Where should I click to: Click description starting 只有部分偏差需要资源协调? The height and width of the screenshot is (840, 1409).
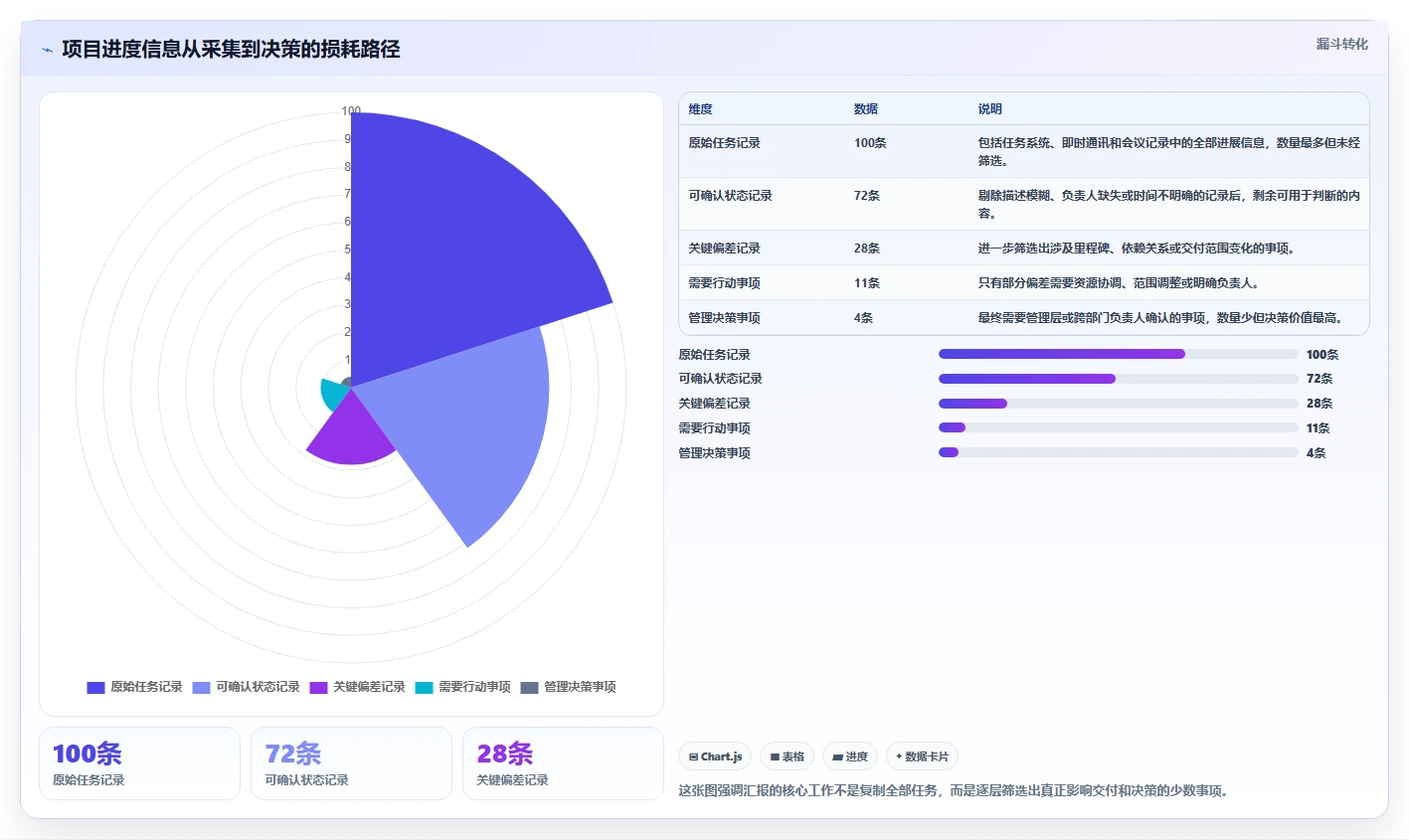point(1119,283)
